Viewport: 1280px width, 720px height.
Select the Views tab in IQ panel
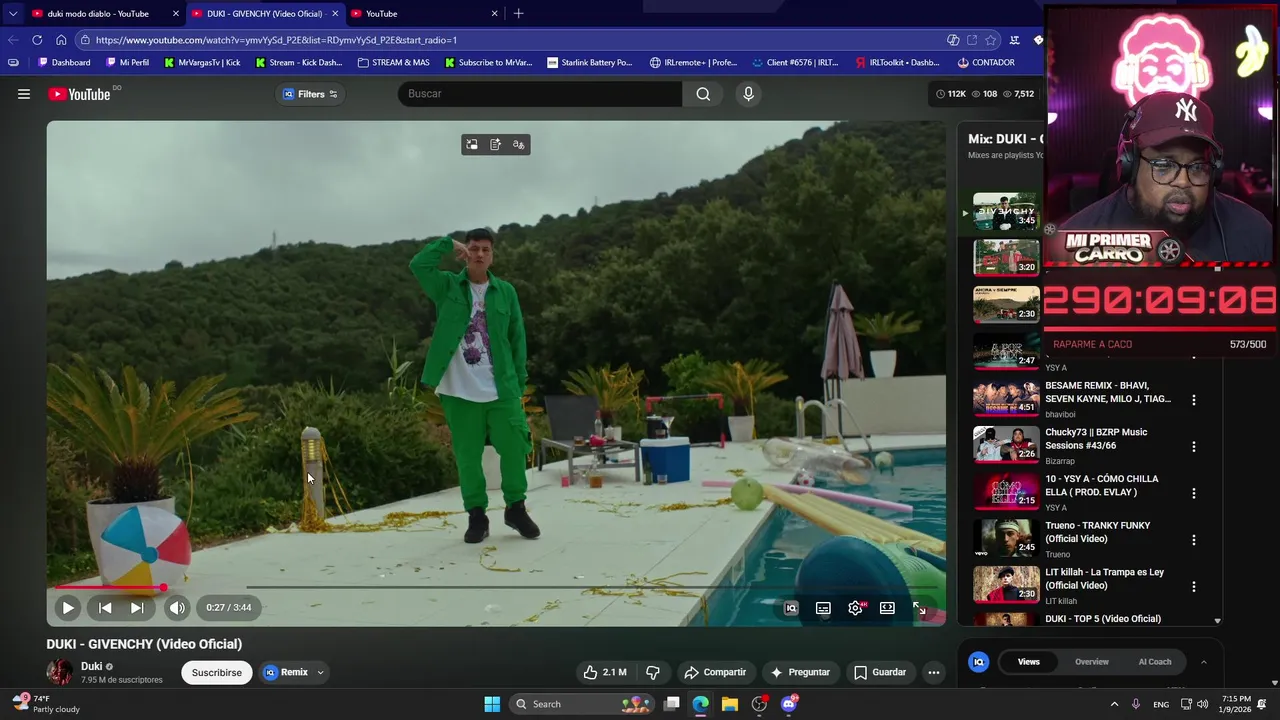tap(1029, 662)
